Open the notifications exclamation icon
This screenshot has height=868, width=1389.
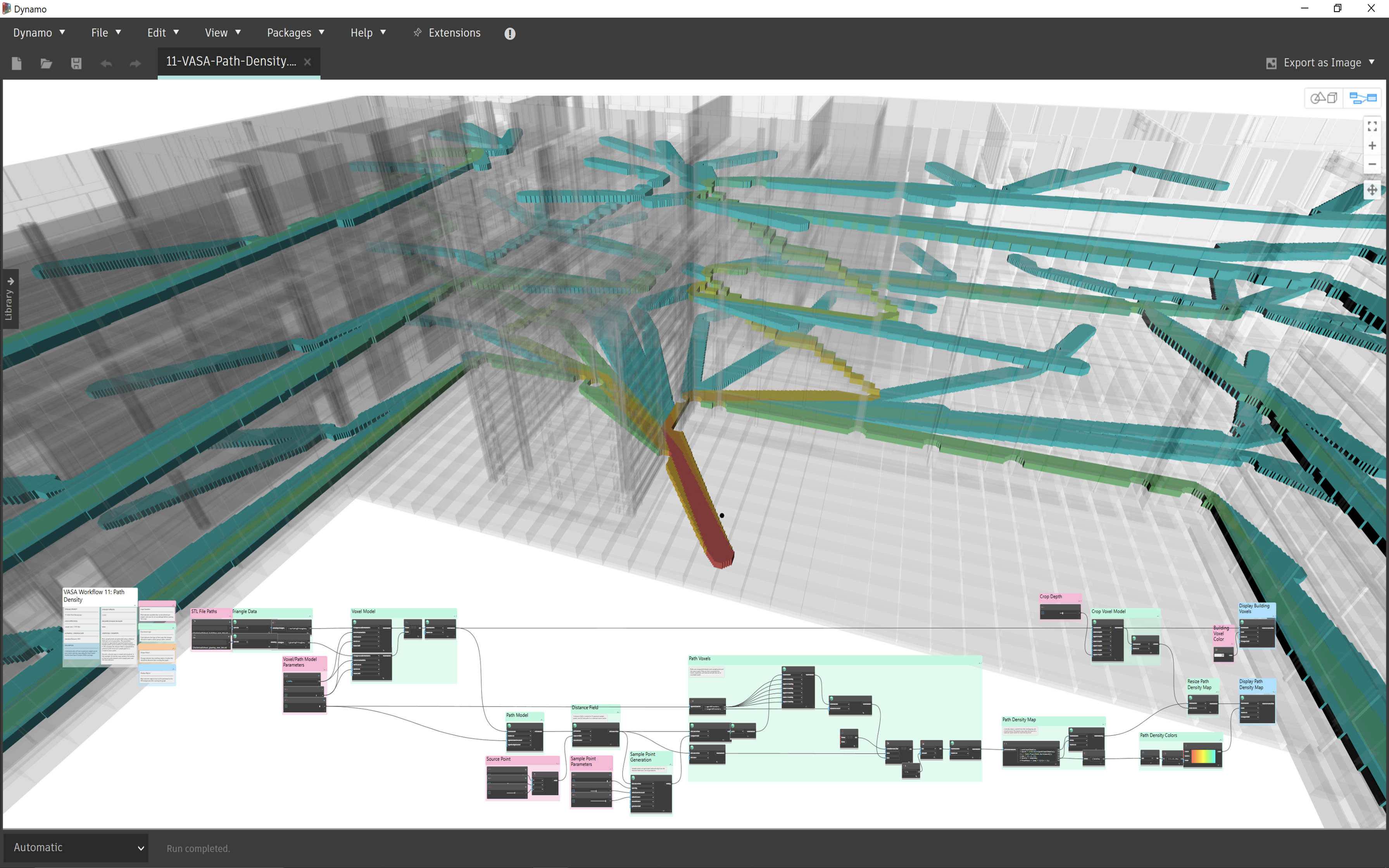coord(510,33)
